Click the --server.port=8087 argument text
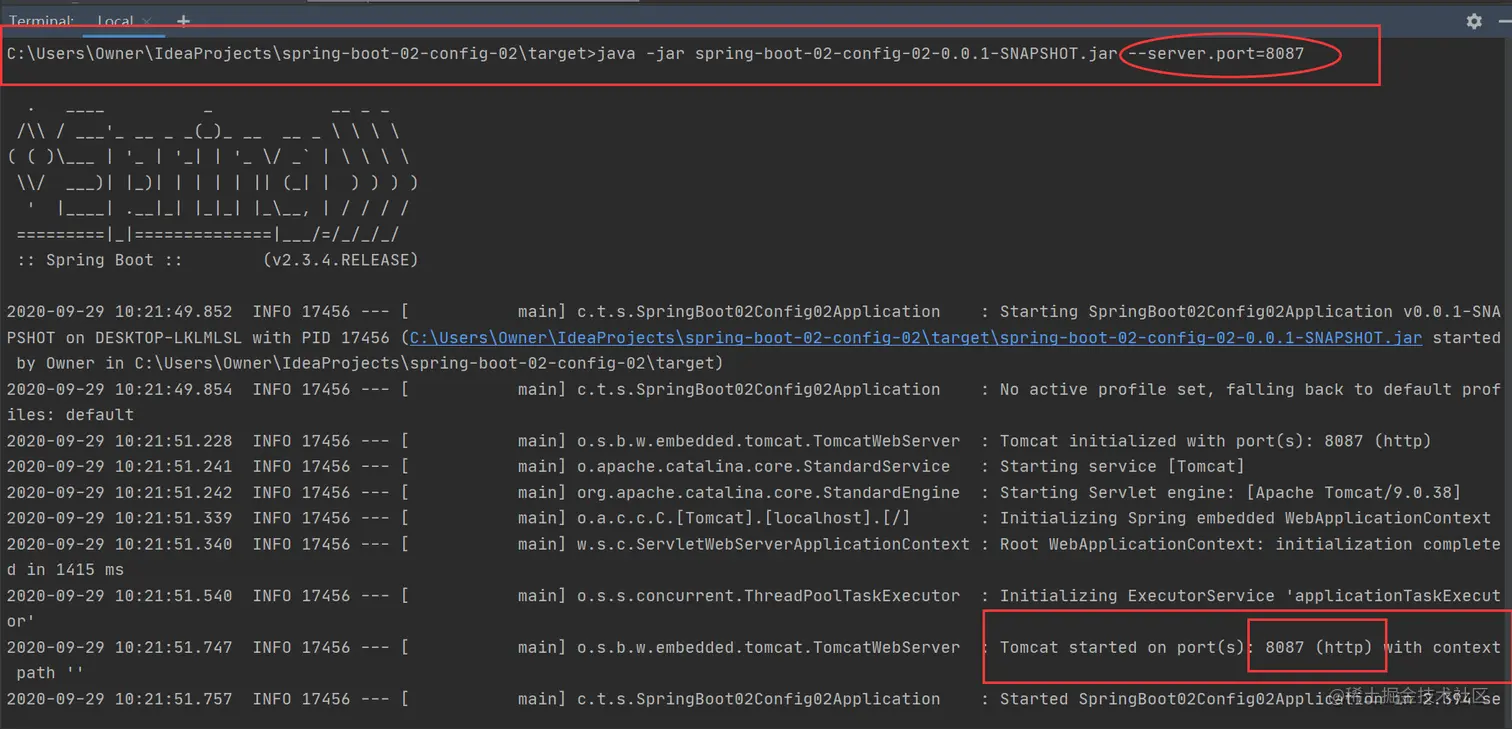 pyautogui.click(x=1216, y=53)
